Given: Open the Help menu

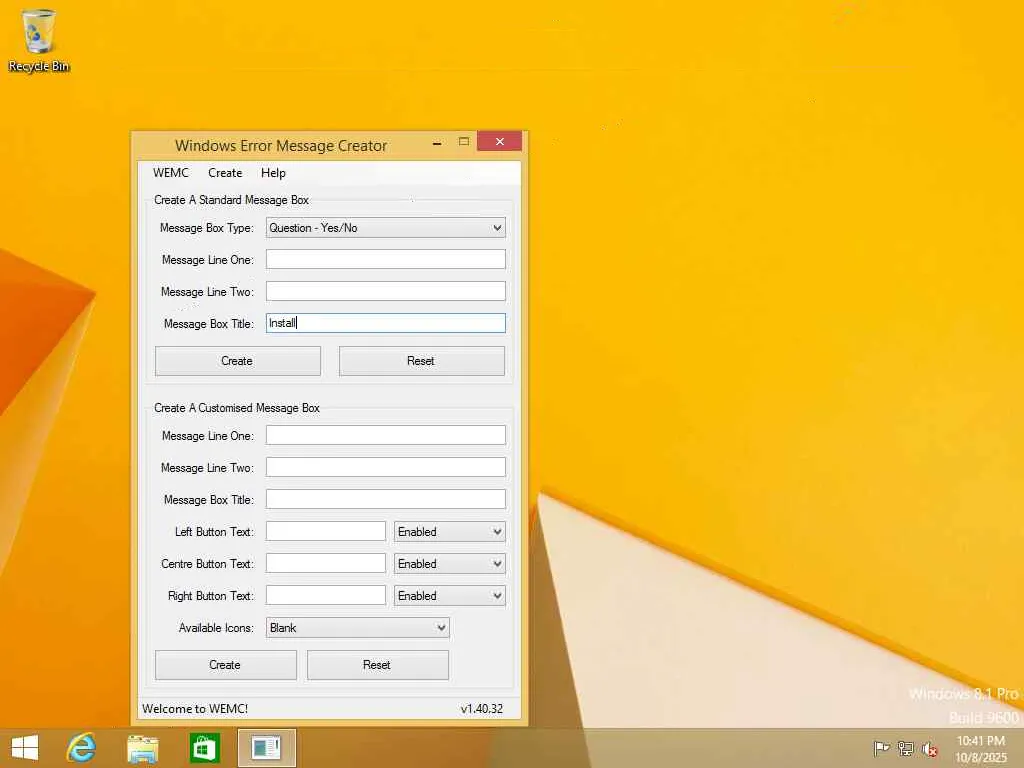Looking at the screenshot, I should (273, 173).
